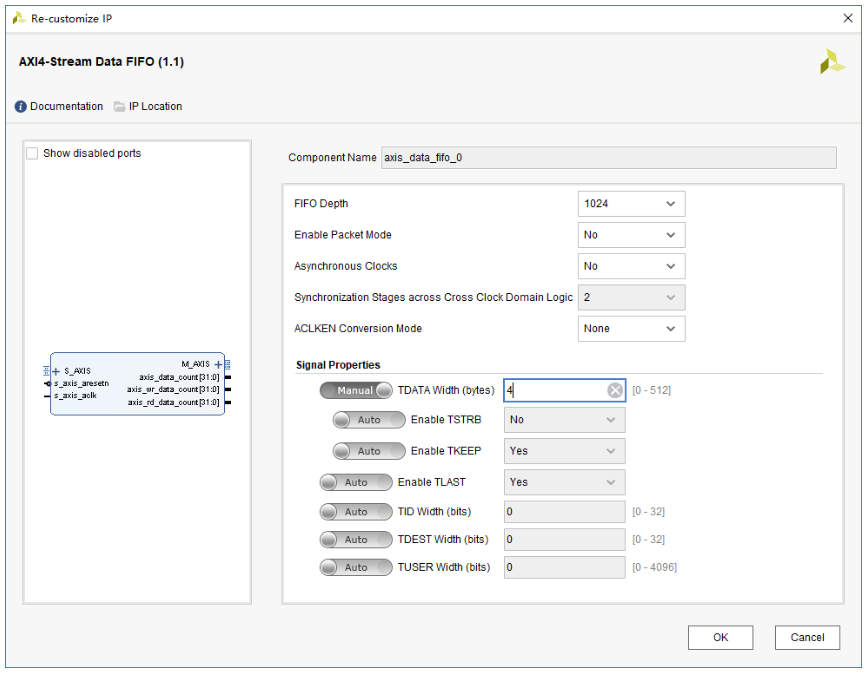The width and height of the screenshot is (866, 673).
Task: Toggle Enable TLAST Auto switch
Action: [x=356, y=482]
